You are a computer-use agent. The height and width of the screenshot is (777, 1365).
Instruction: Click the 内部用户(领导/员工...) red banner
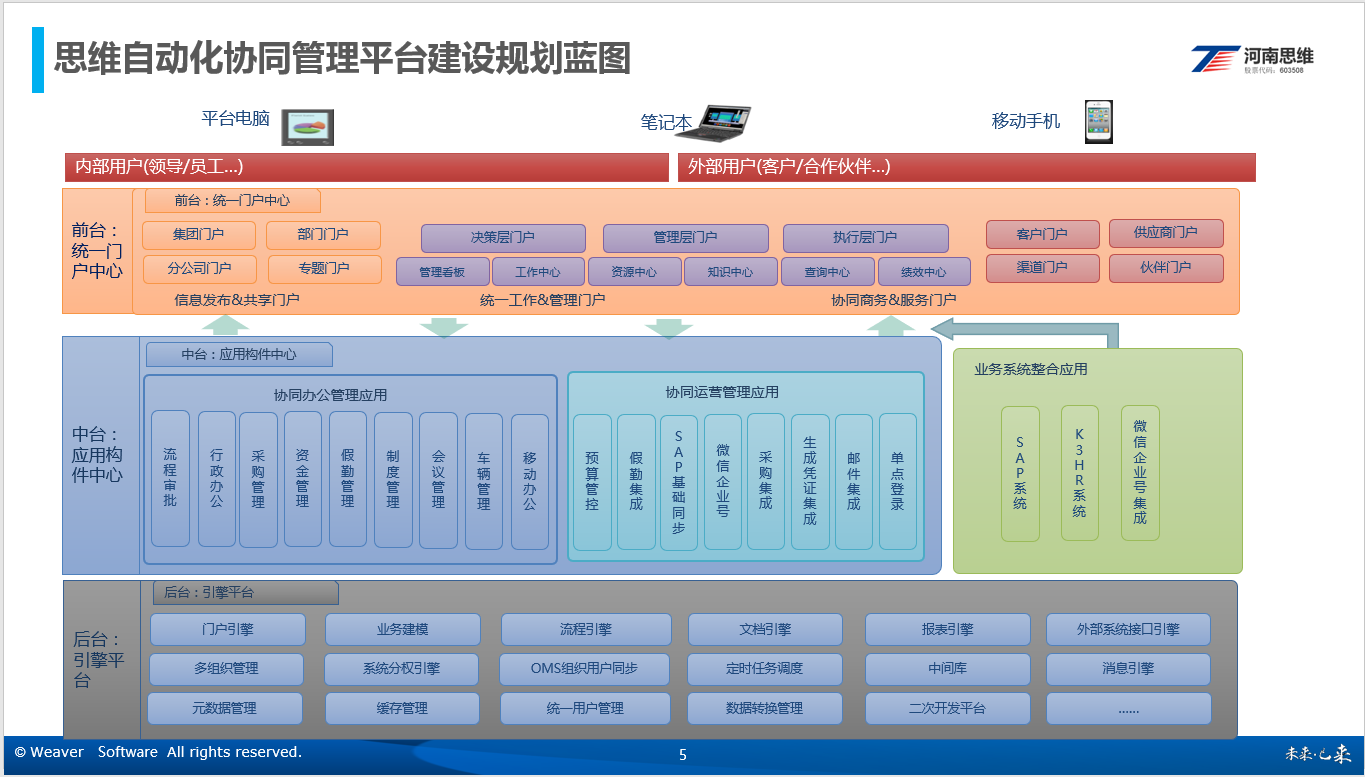click(365, 167)
